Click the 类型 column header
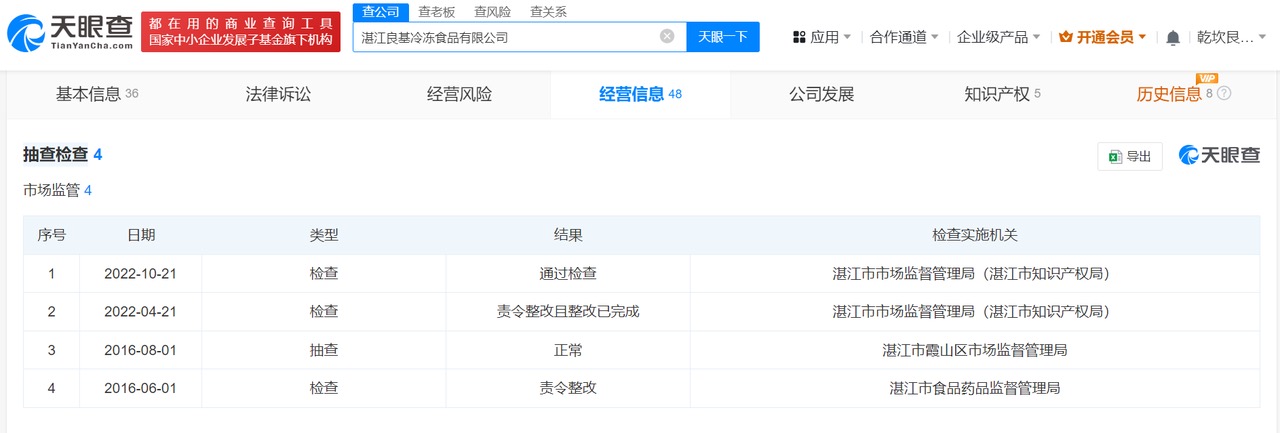1280x433 pixels. click(x=324, y=235)
